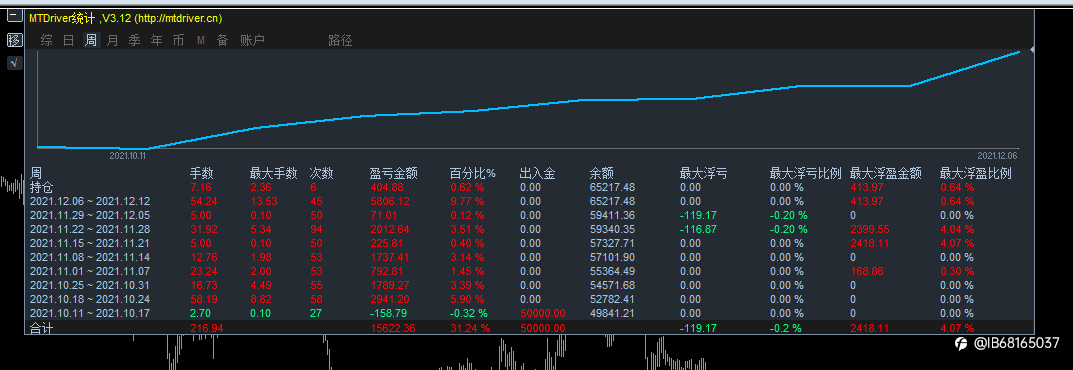The image size is (1073, 370).
Task: Open the 月 monthly tab
Action: [x=112, y=40]
